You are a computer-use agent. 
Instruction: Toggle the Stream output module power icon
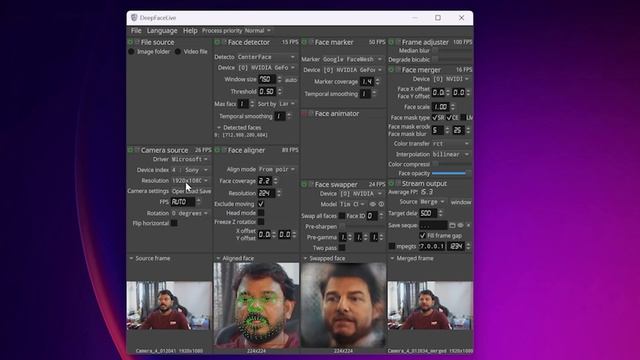[x=391, y=184]
